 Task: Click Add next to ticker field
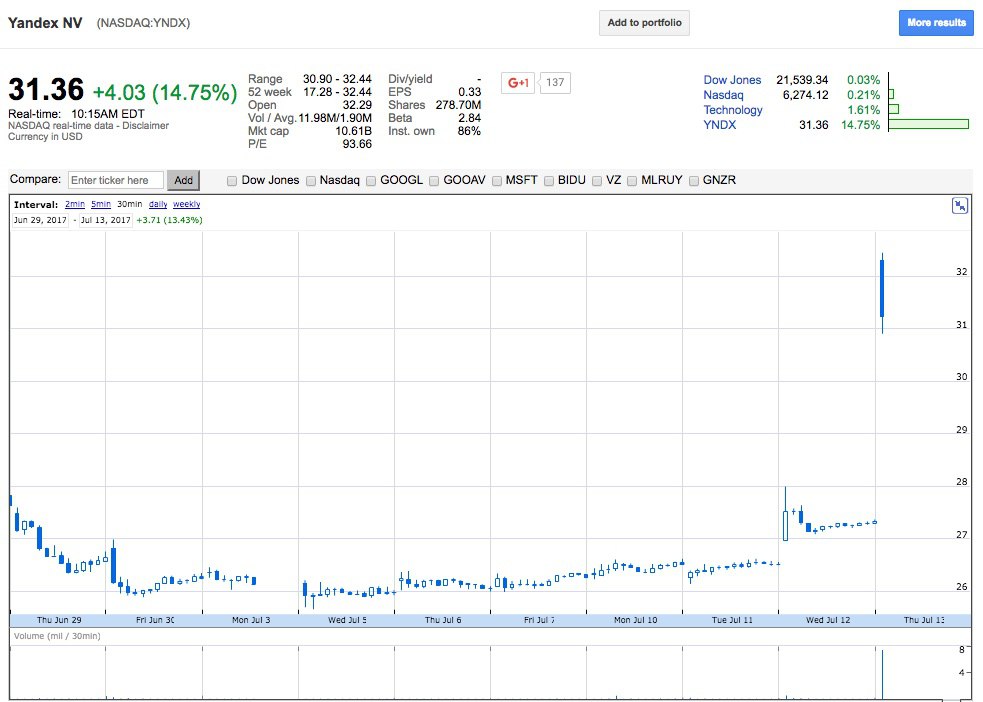click(x=183, y=181)
